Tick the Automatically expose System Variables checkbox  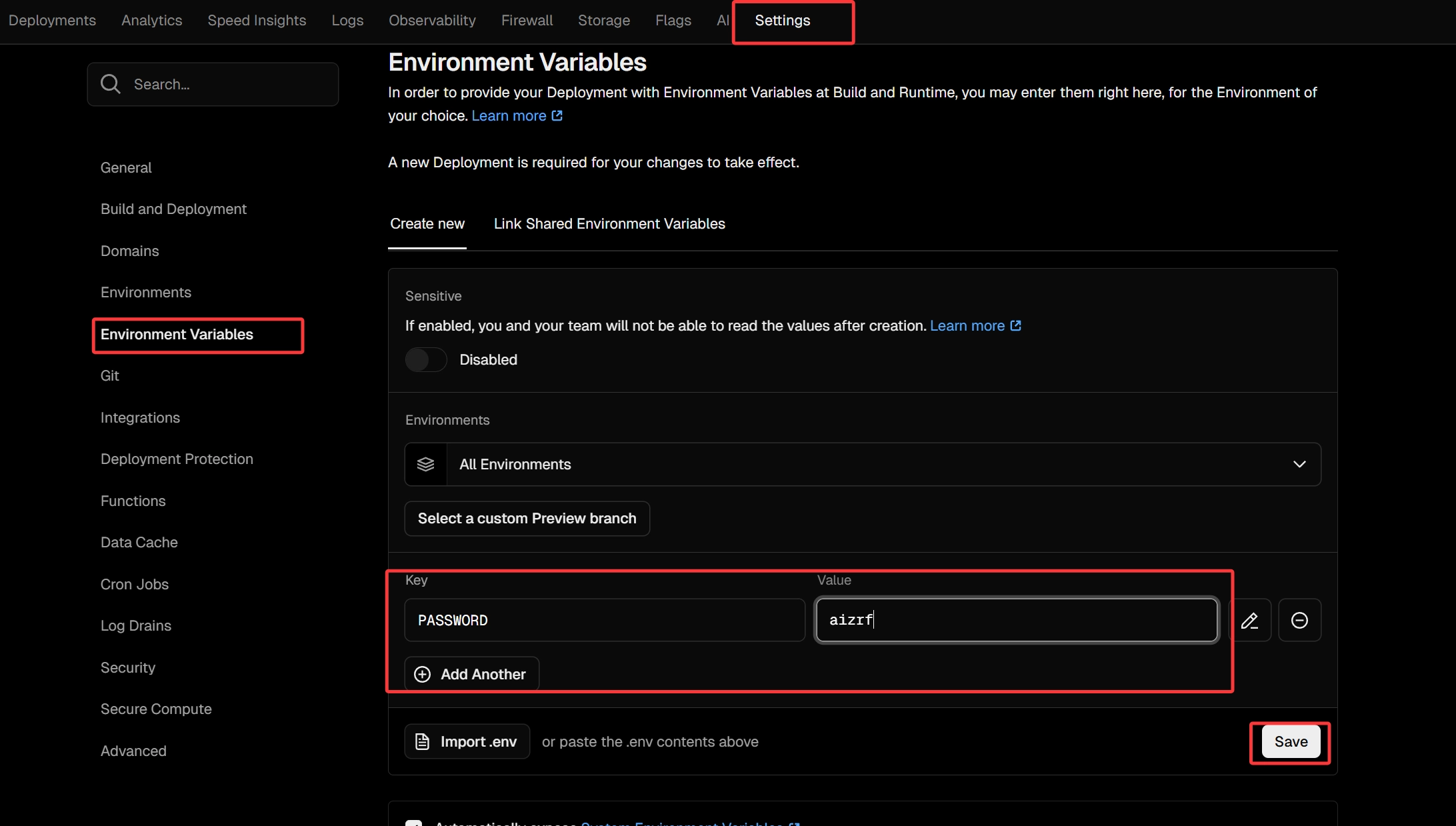[413, 823]
